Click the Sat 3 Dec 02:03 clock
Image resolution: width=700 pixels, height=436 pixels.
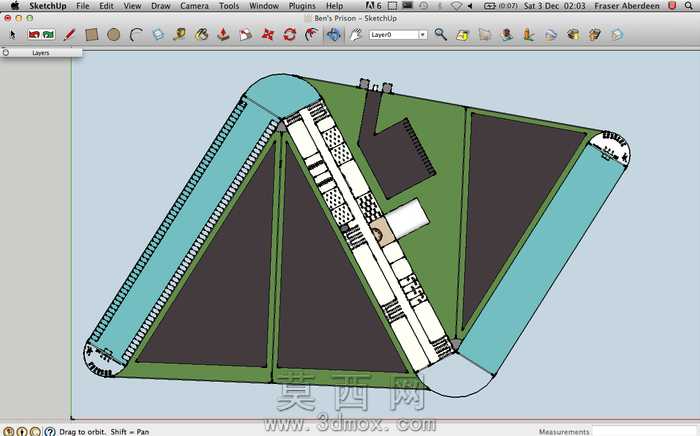point(554,6)
